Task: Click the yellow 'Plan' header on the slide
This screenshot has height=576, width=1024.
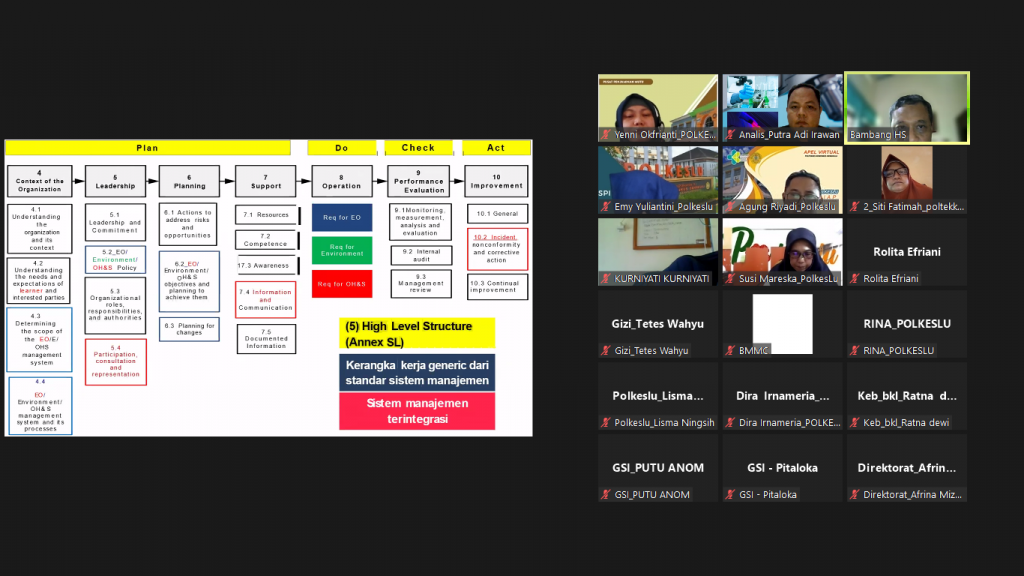Action: point(148,148)
